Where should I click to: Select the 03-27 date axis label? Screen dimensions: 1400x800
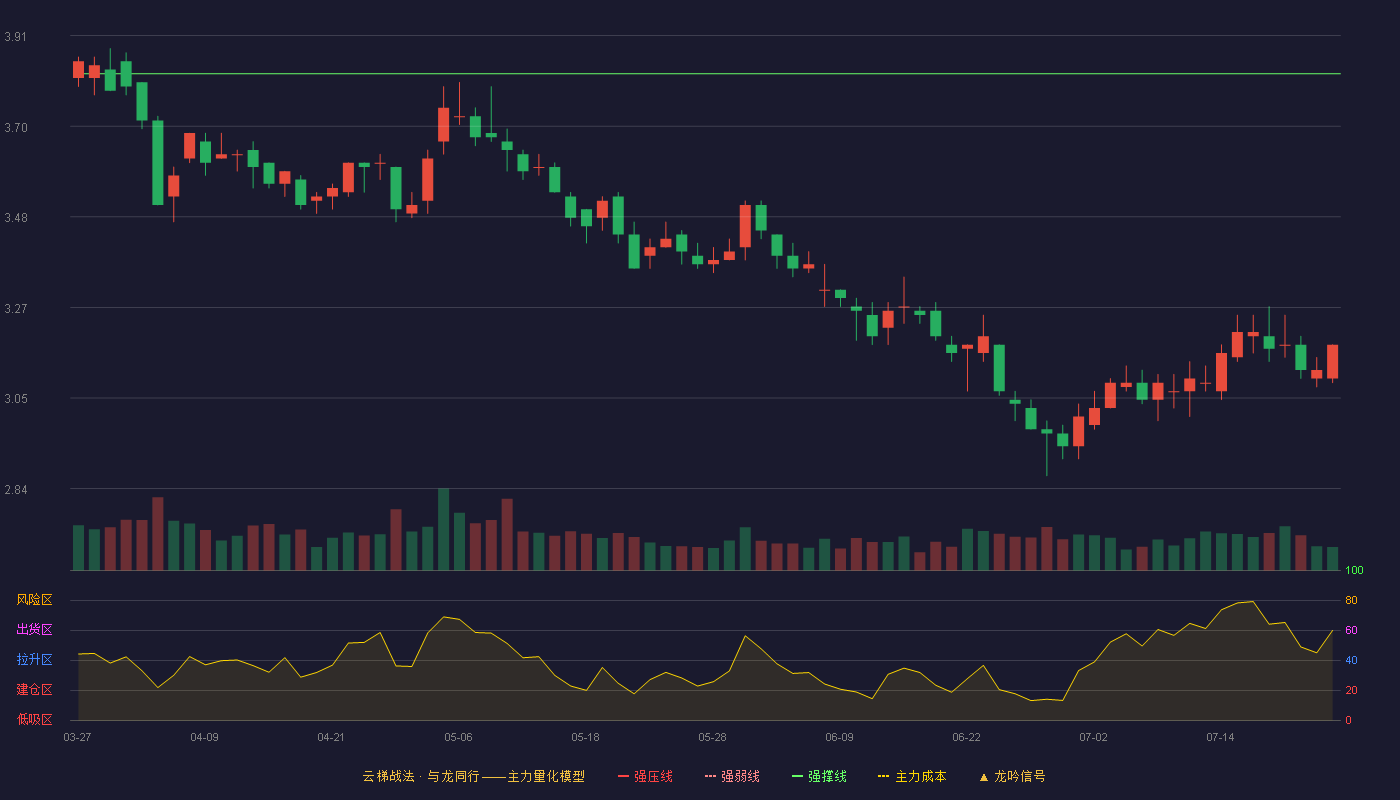click(77, 737)
